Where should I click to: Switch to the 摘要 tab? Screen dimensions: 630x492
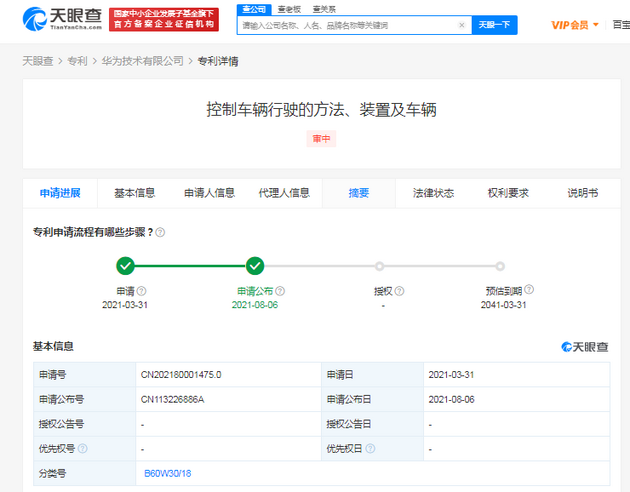(359, 193)
